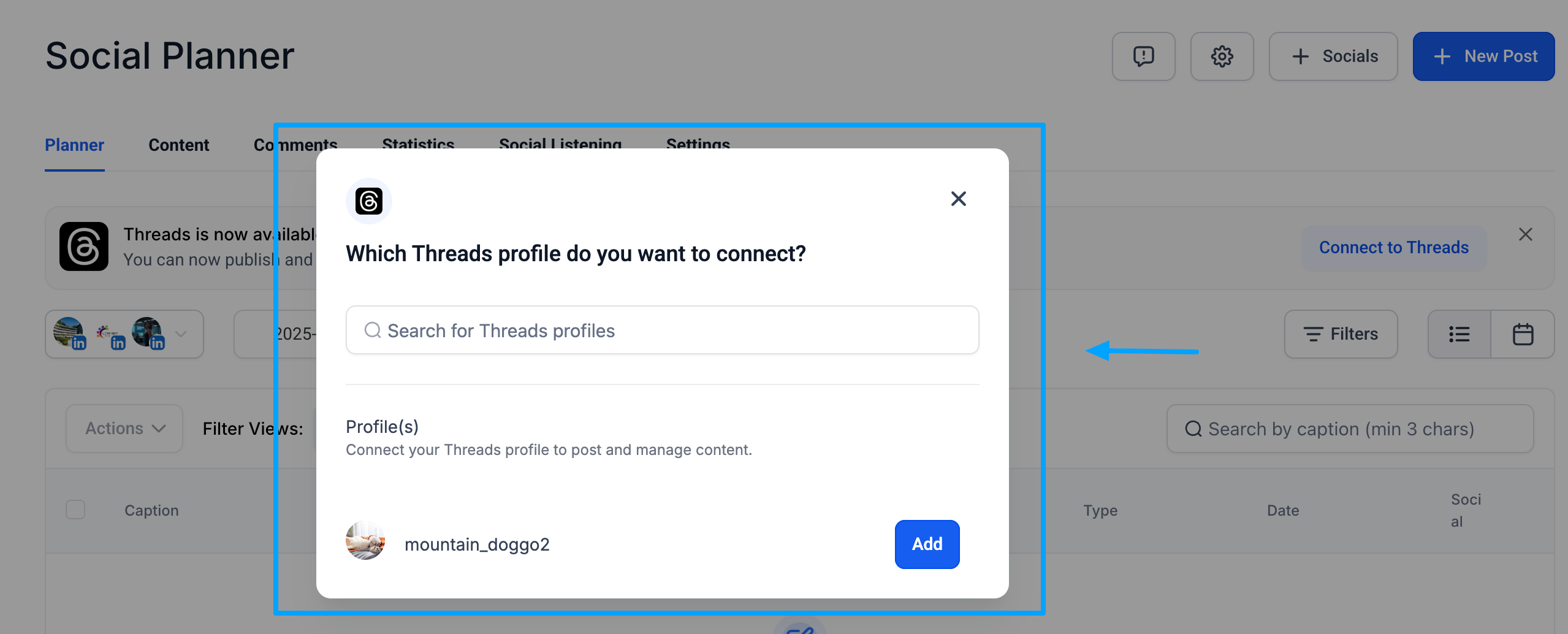Switch to the Content tab

179,145
